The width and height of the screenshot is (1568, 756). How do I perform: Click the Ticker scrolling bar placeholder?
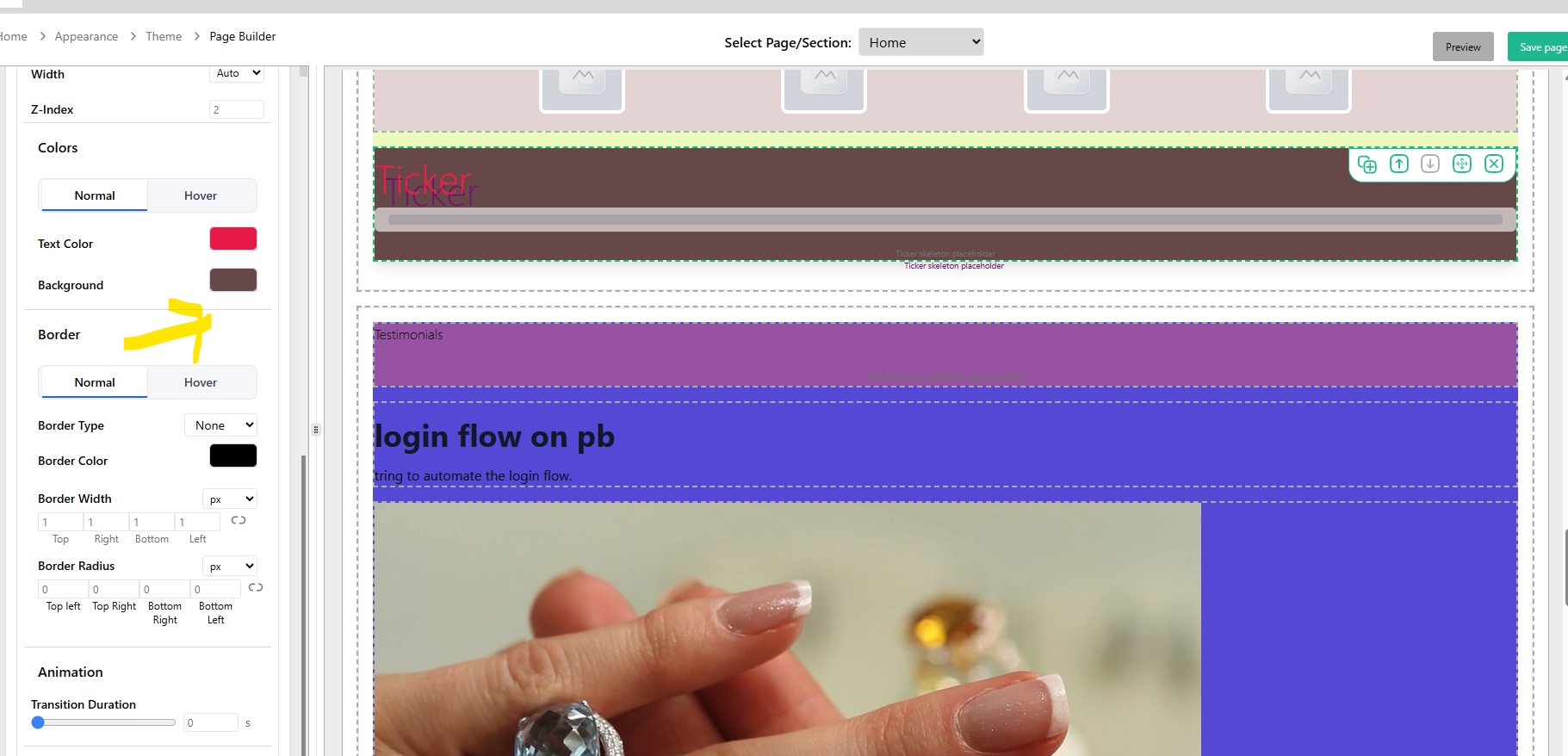(x=945, y=220)
